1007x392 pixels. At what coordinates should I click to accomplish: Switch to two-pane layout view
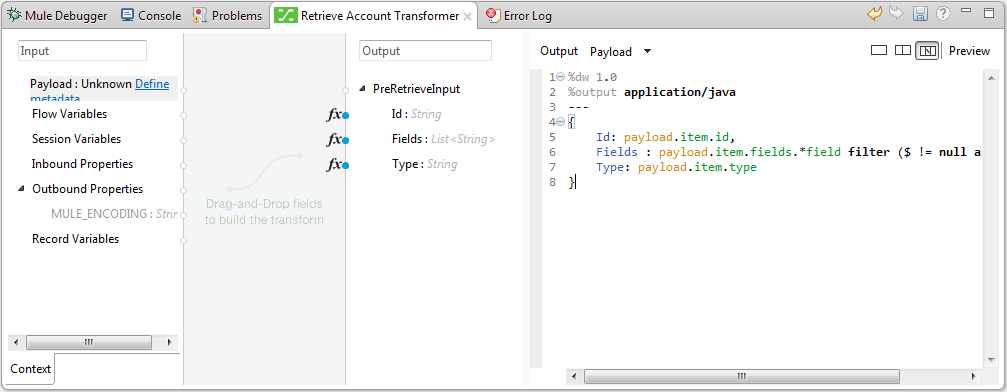click(903, 50)
